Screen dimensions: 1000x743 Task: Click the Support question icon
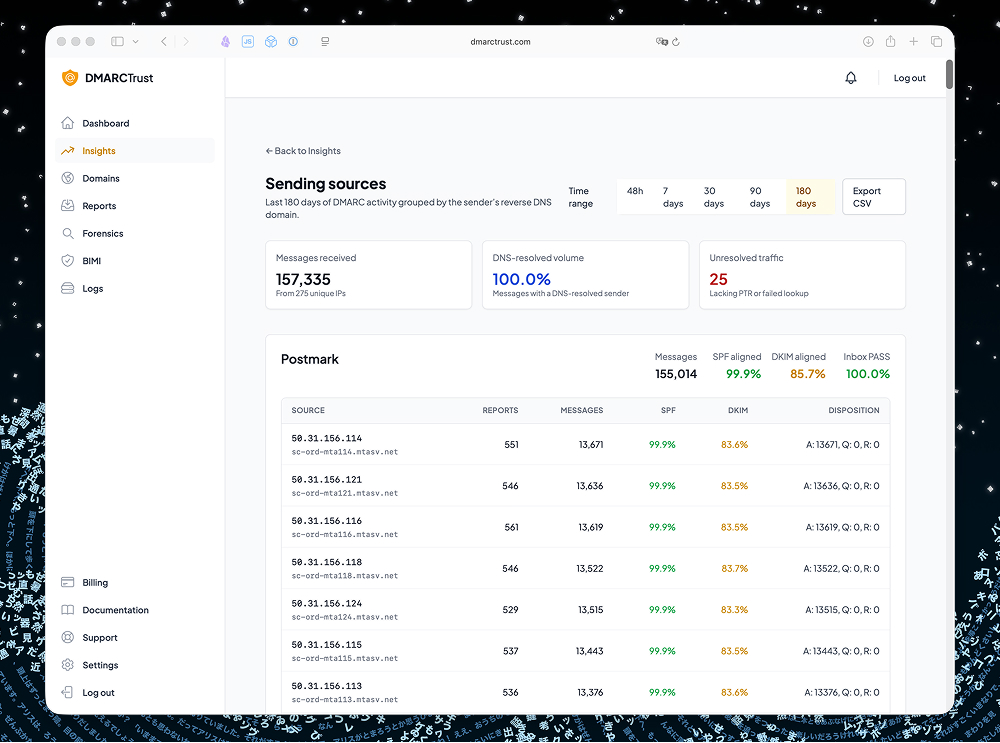click(x=68, y=637)
